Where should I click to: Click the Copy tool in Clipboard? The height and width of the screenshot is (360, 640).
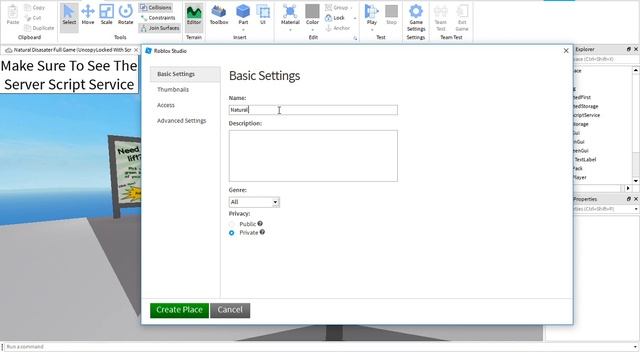tap(35, 8)
